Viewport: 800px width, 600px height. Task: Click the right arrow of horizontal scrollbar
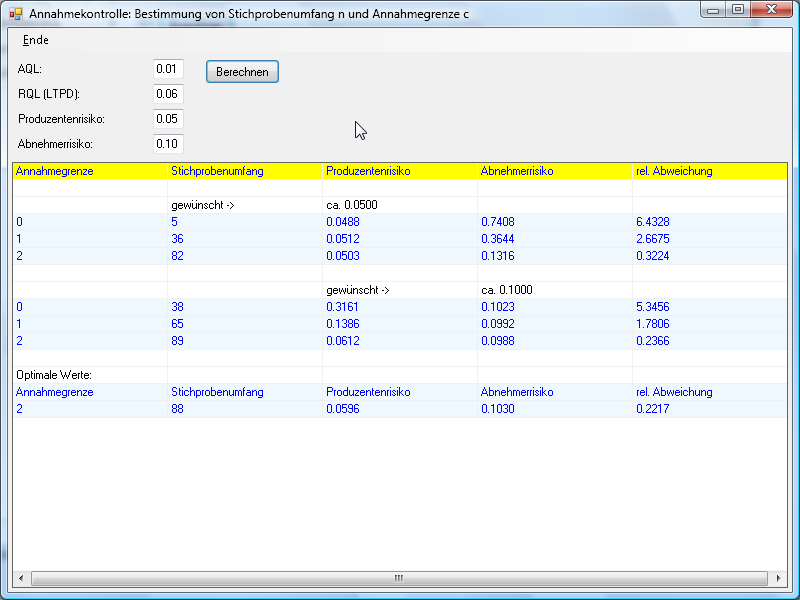(778, 578)
